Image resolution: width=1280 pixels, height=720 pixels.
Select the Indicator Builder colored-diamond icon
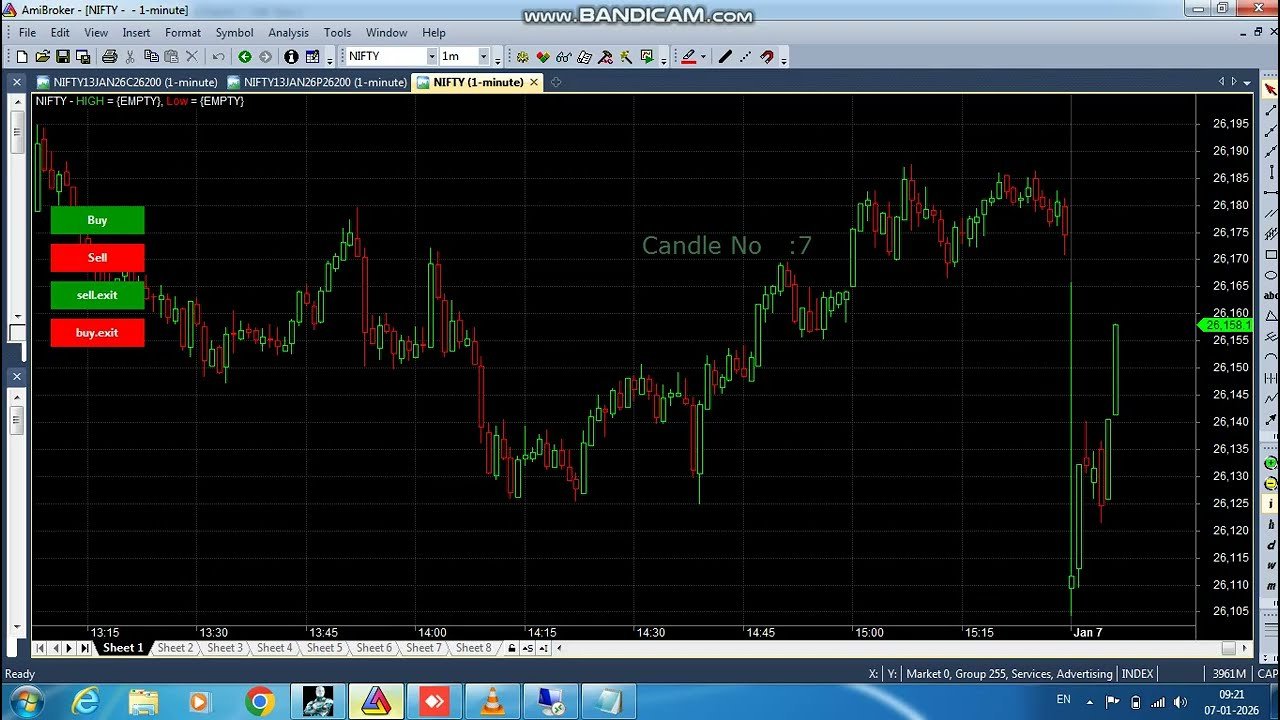tap(543, 56)
